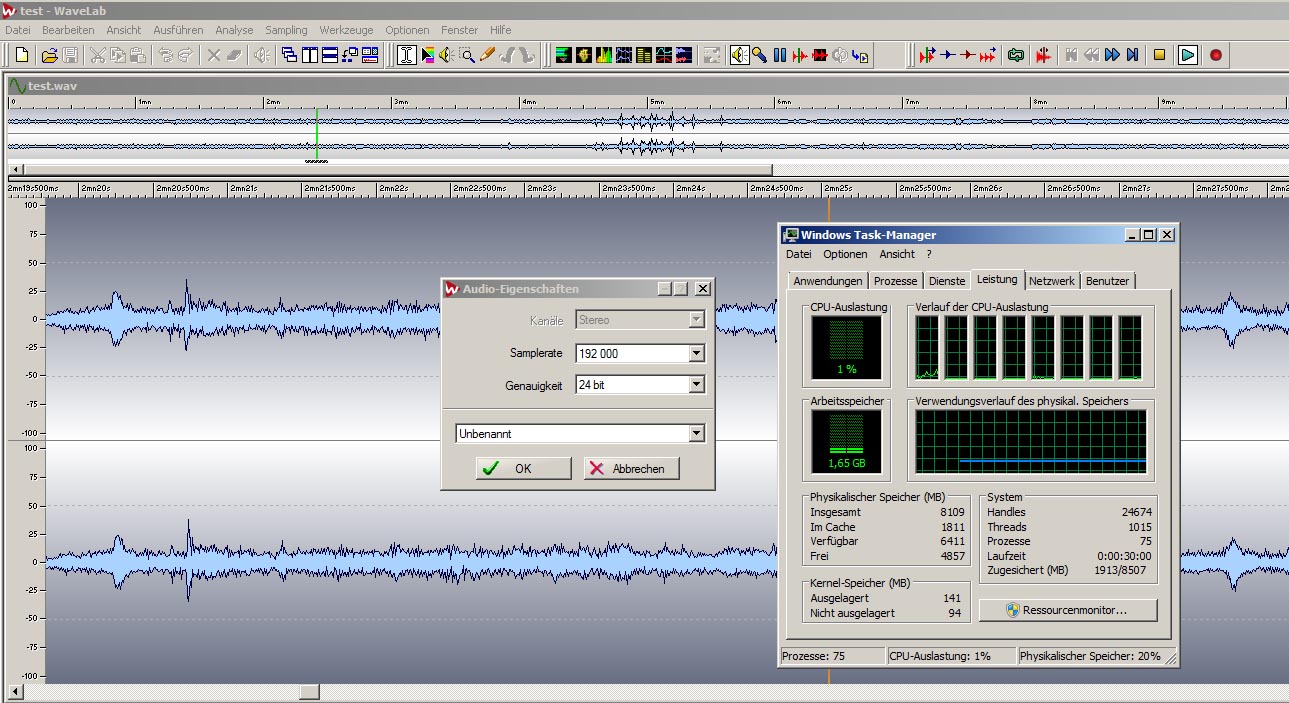Toggle loop playback icon
Viewport: 1289px width, 703px height.
(1016, 55)
